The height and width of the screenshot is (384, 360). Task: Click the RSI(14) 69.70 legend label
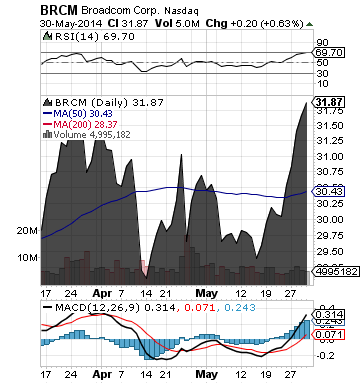[x=95, y=36]
